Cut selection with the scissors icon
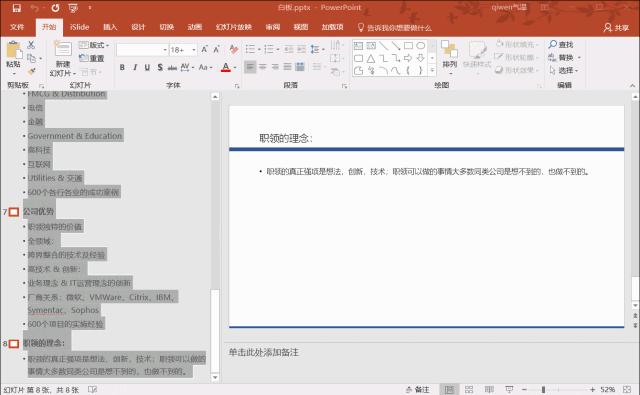This screenshot has height=395, width=640. pos(31,44)
